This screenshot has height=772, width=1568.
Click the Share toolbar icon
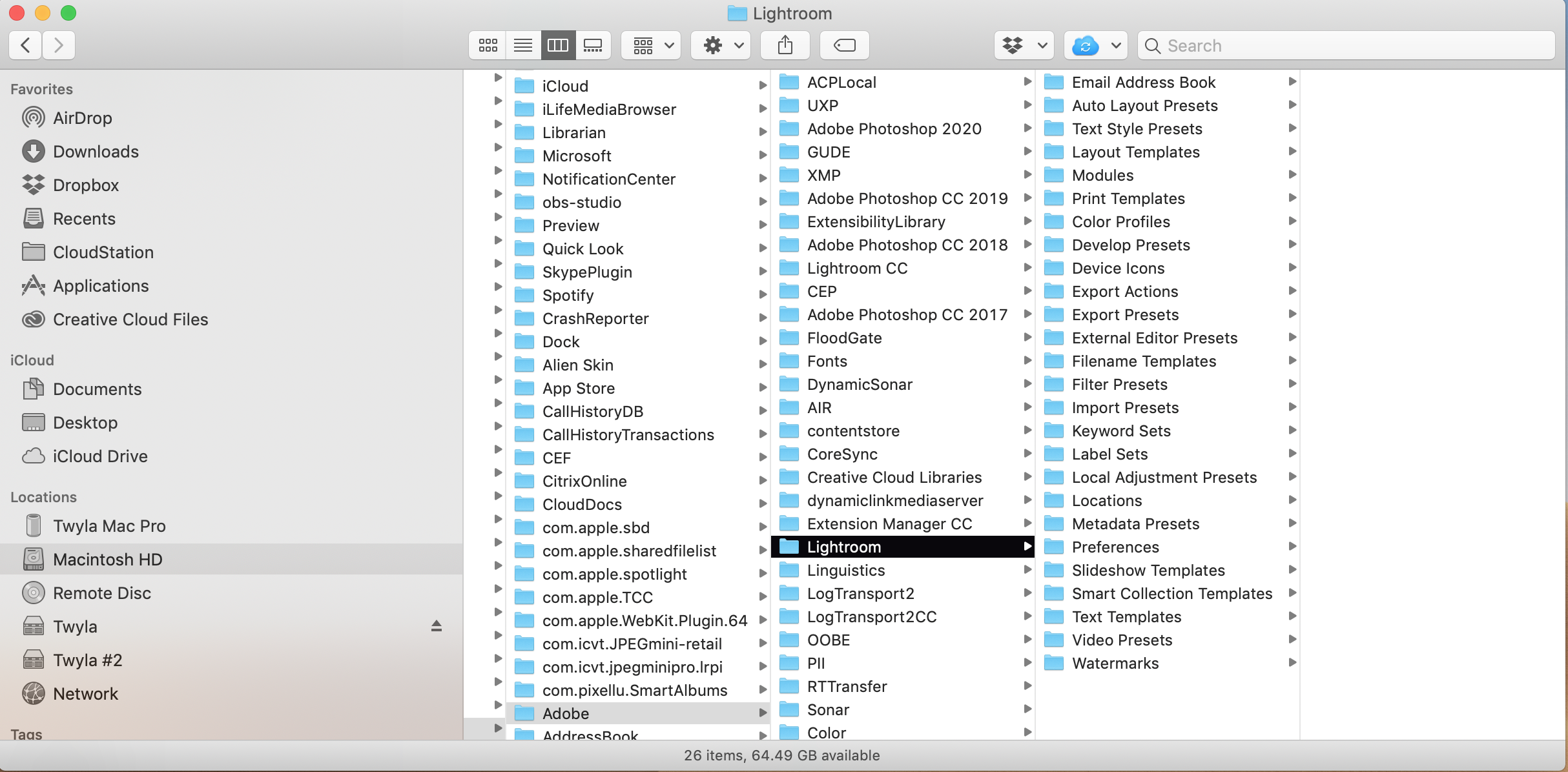[785, 45]
